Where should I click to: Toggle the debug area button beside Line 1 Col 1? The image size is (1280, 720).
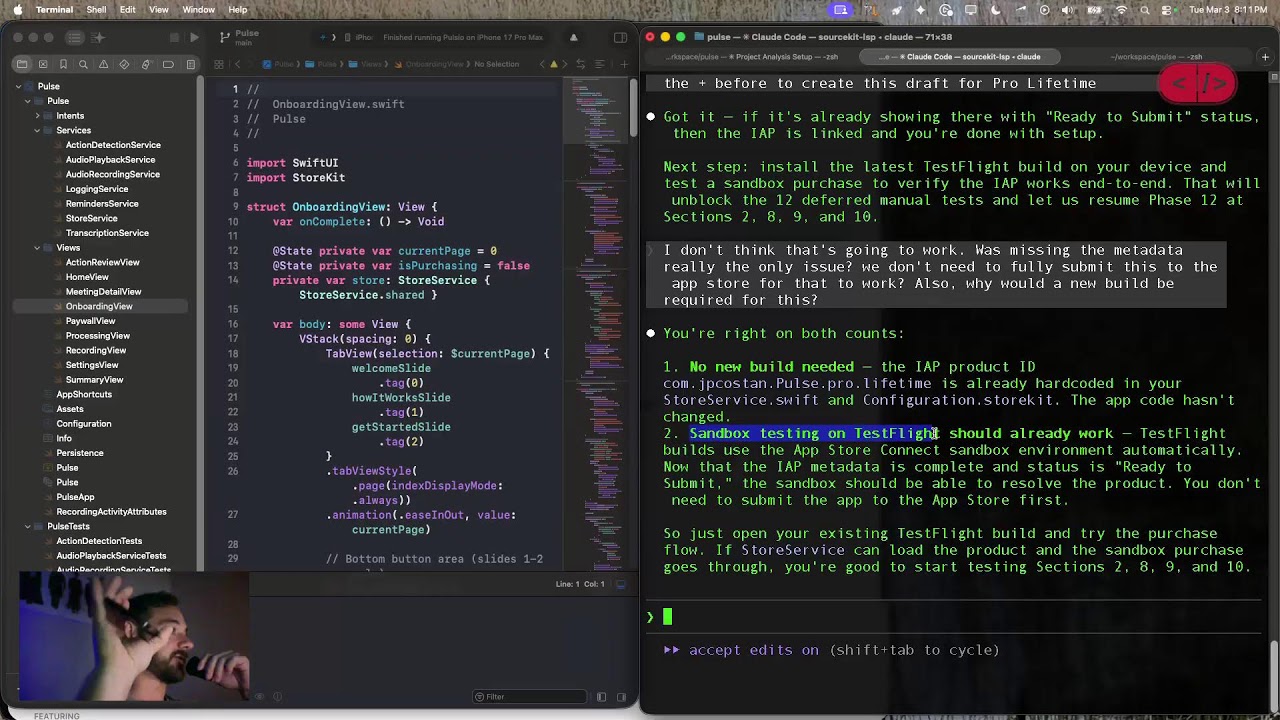pos(620,584)
